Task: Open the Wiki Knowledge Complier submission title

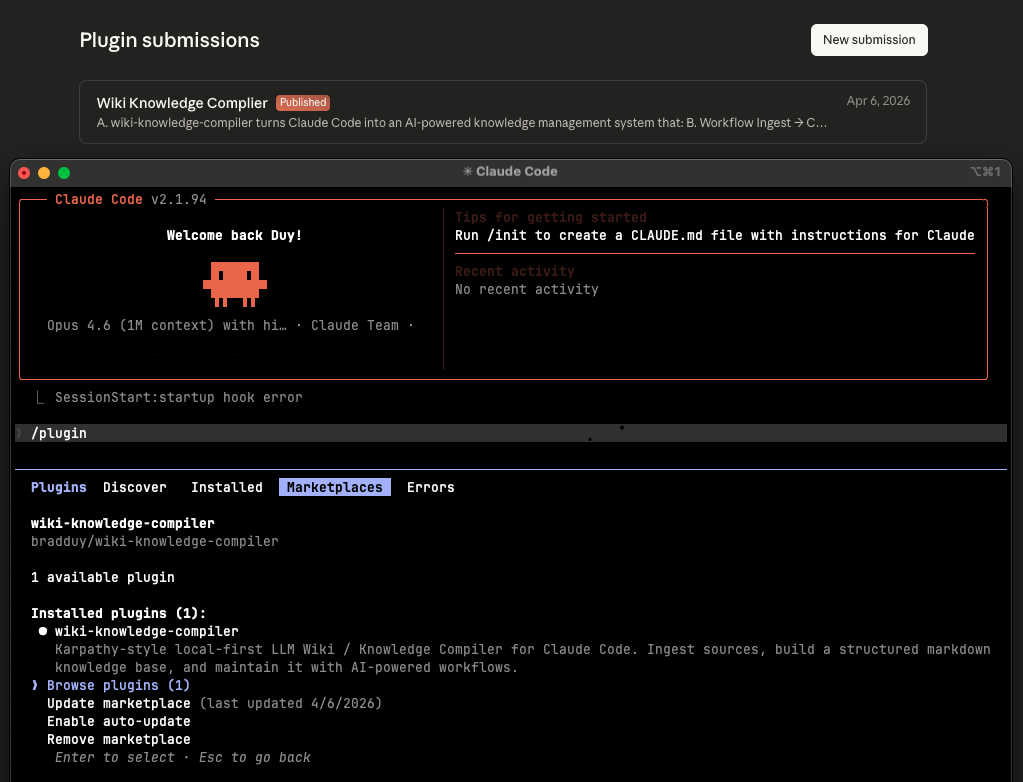Action: 182,103
